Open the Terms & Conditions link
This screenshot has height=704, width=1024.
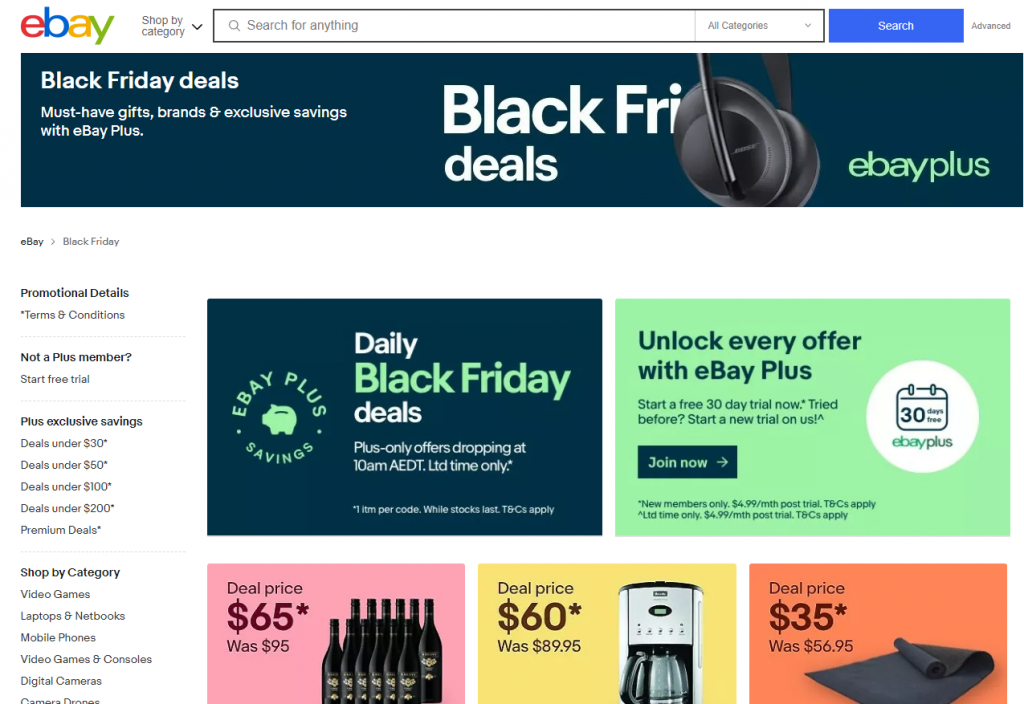click(72, 315)
